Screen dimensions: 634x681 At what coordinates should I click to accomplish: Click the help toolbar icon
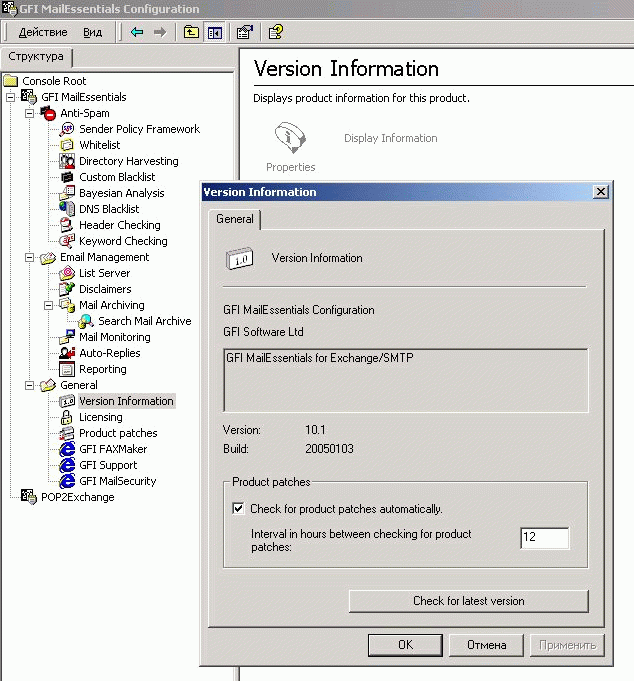click(x=276, y=32)
